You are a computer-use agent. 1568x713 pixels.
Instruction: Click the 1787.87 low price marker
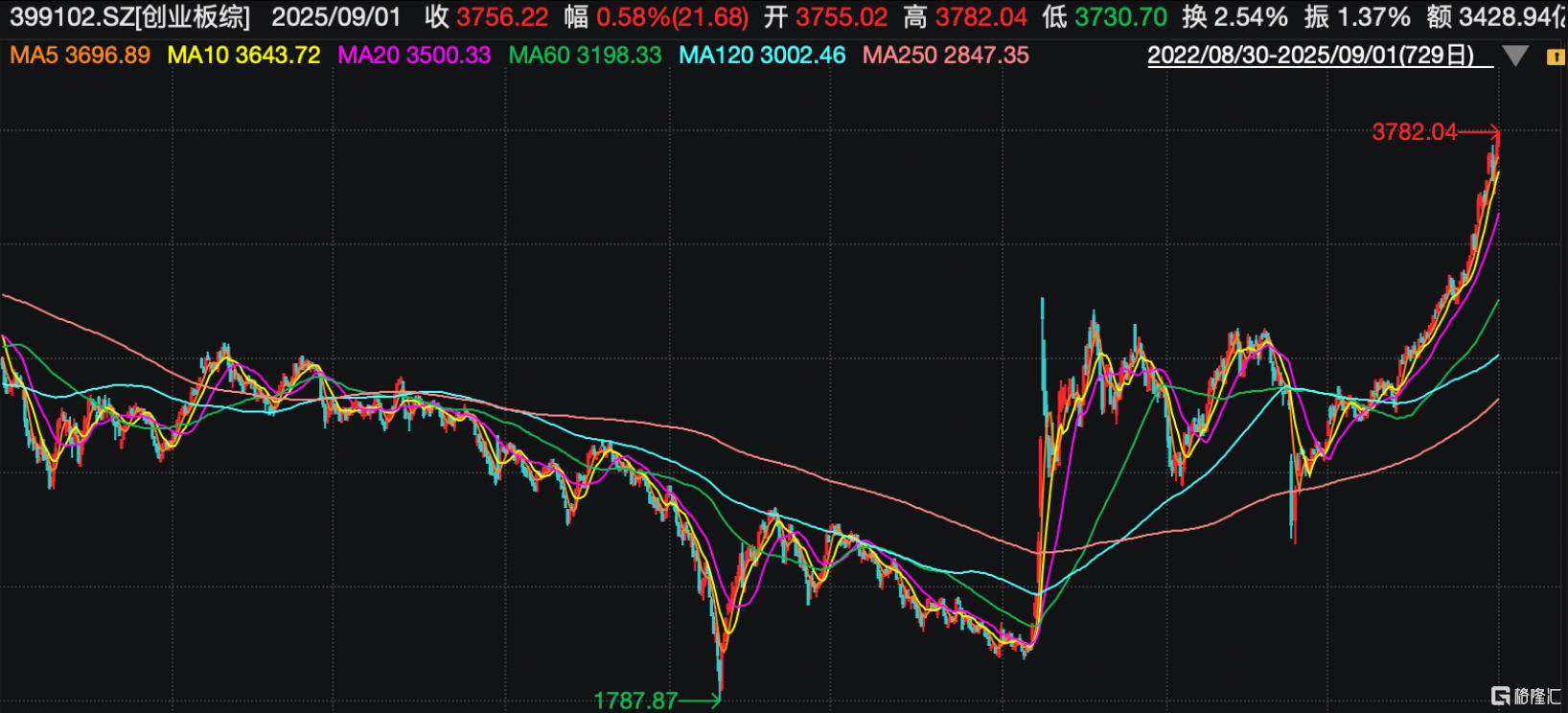point(635,701)
